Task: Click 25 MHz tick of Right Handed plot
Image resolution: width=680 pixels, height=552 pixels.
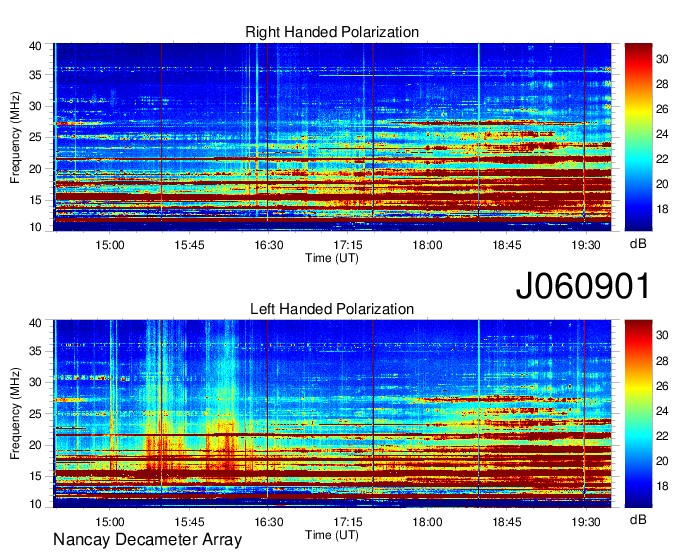Action: 36,137
